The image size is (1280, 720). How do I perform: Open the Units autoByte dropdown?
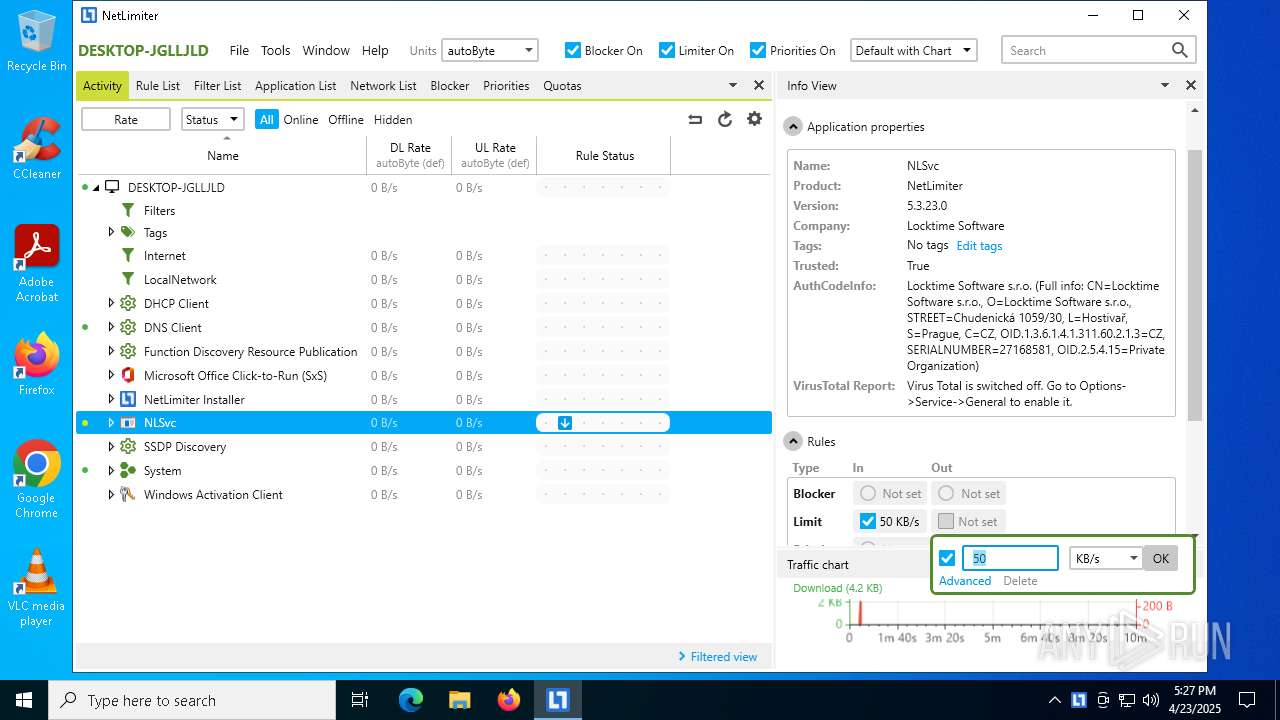pos(490,50)
